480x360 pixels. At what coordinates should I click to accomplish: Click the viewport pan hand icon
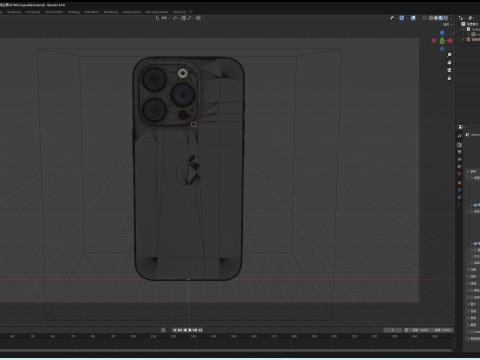(449, 62)
